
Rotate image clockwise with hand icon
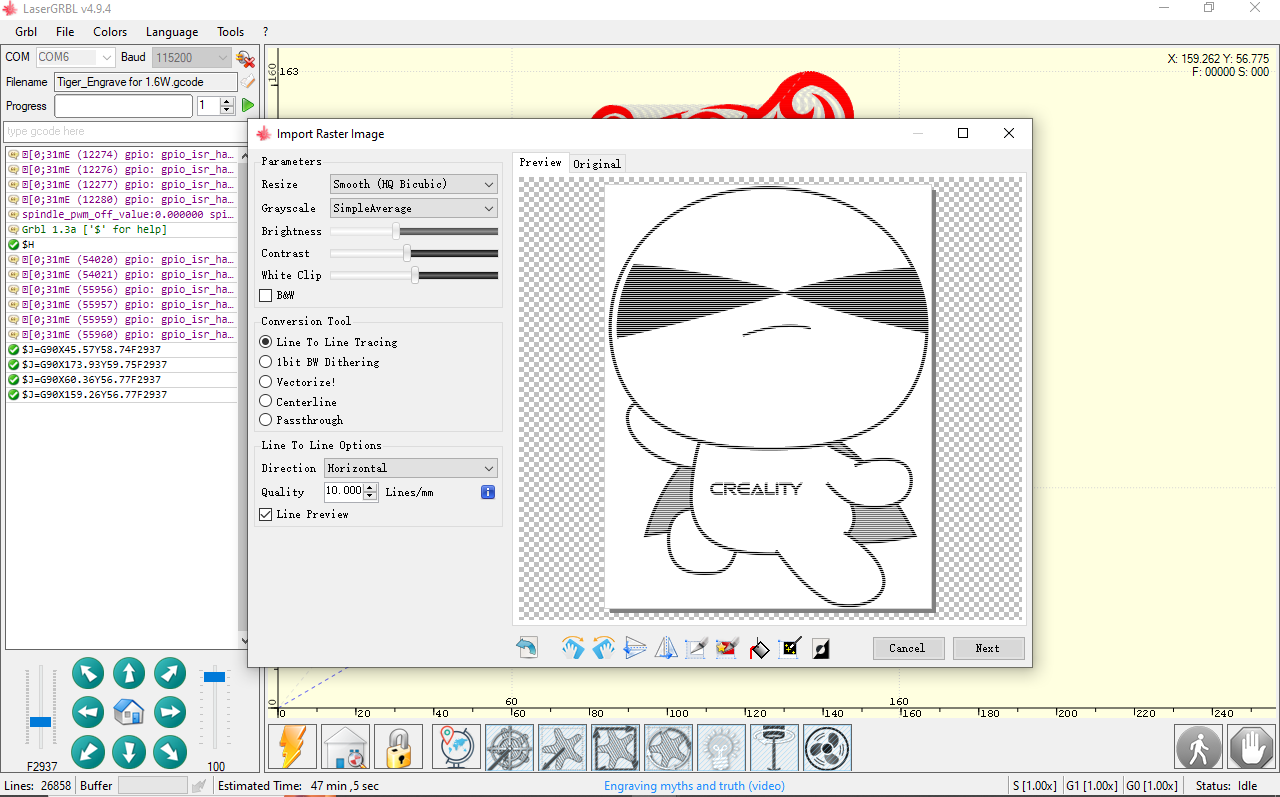pyautogui.click(x=573, y=648)
